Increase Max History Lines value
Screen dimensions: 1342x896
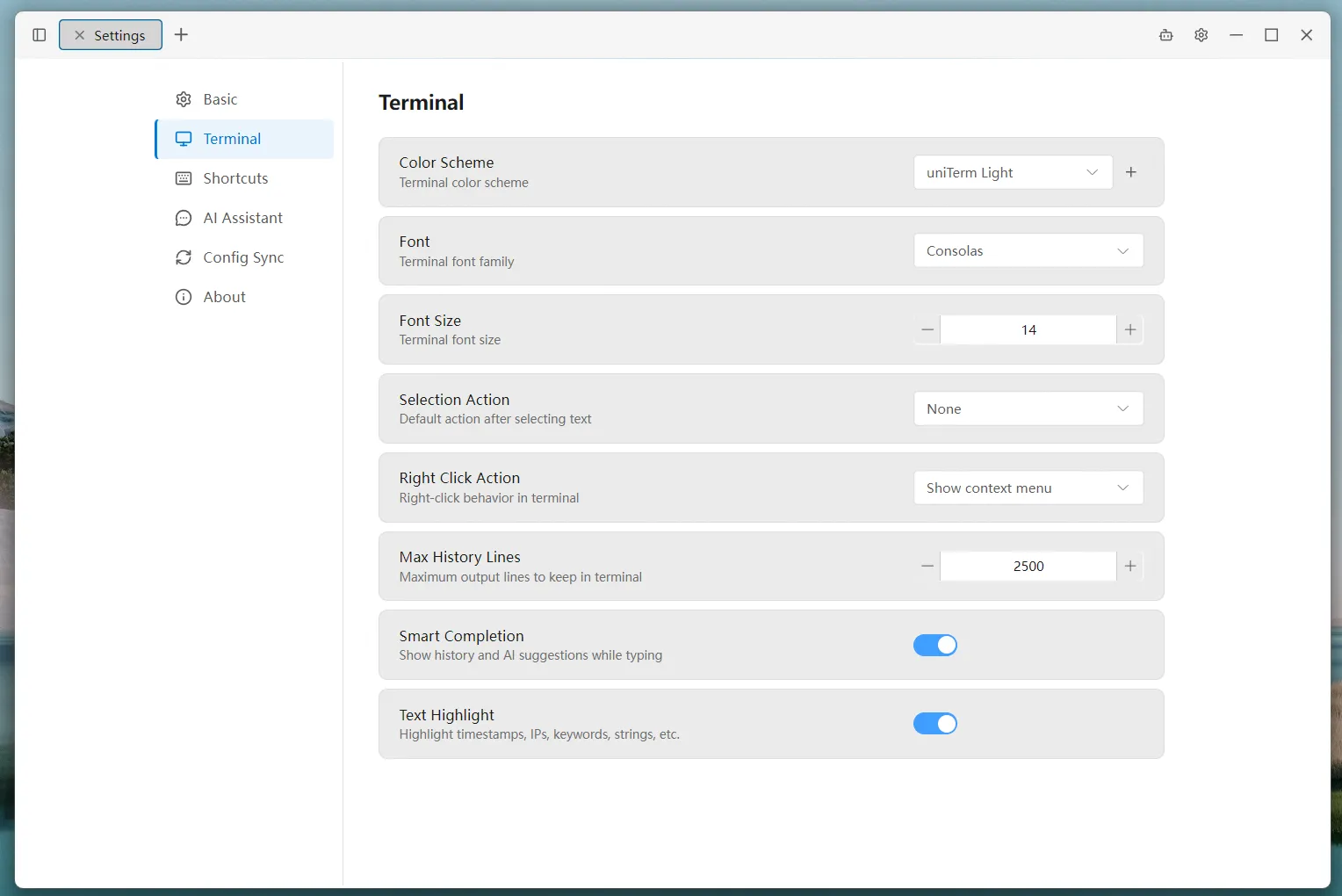click(x=1130, y=566)
